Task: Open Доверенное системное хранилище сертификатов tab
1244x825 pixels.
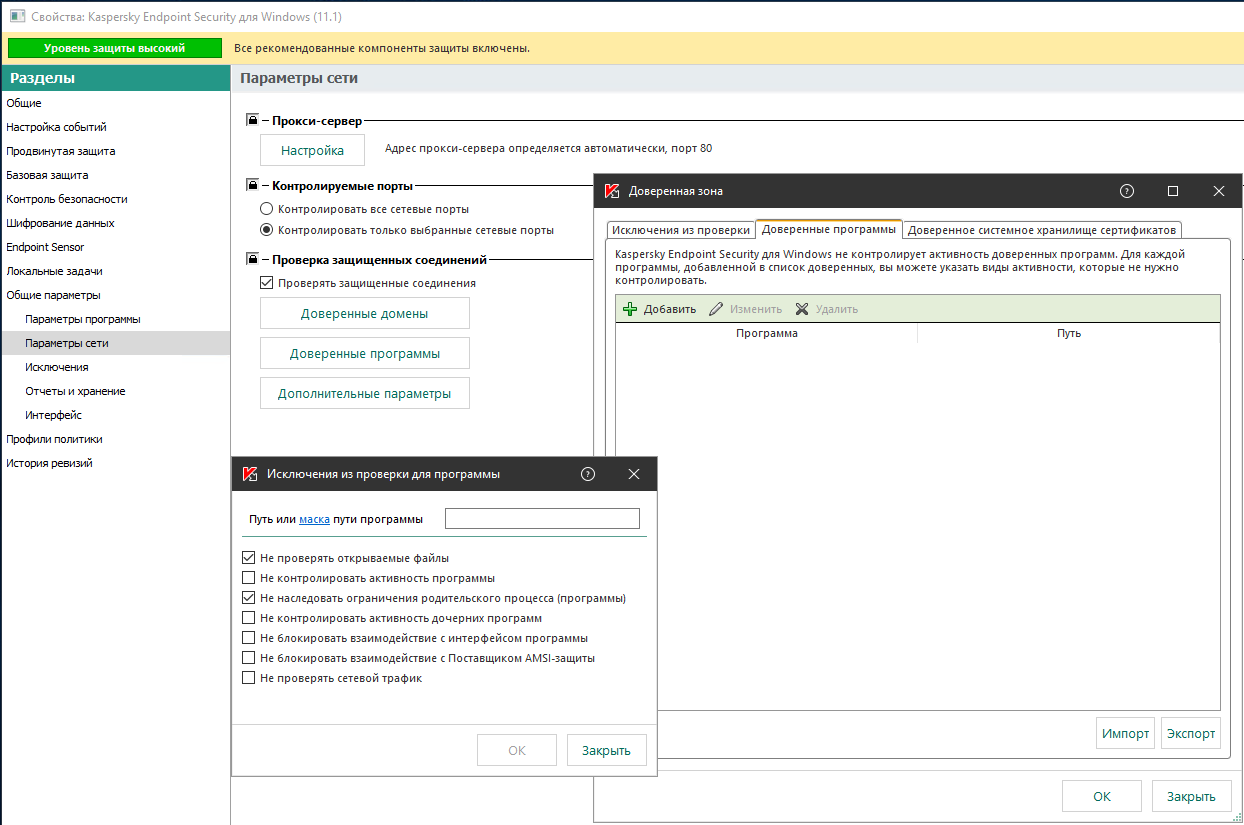Action: 1041,230
